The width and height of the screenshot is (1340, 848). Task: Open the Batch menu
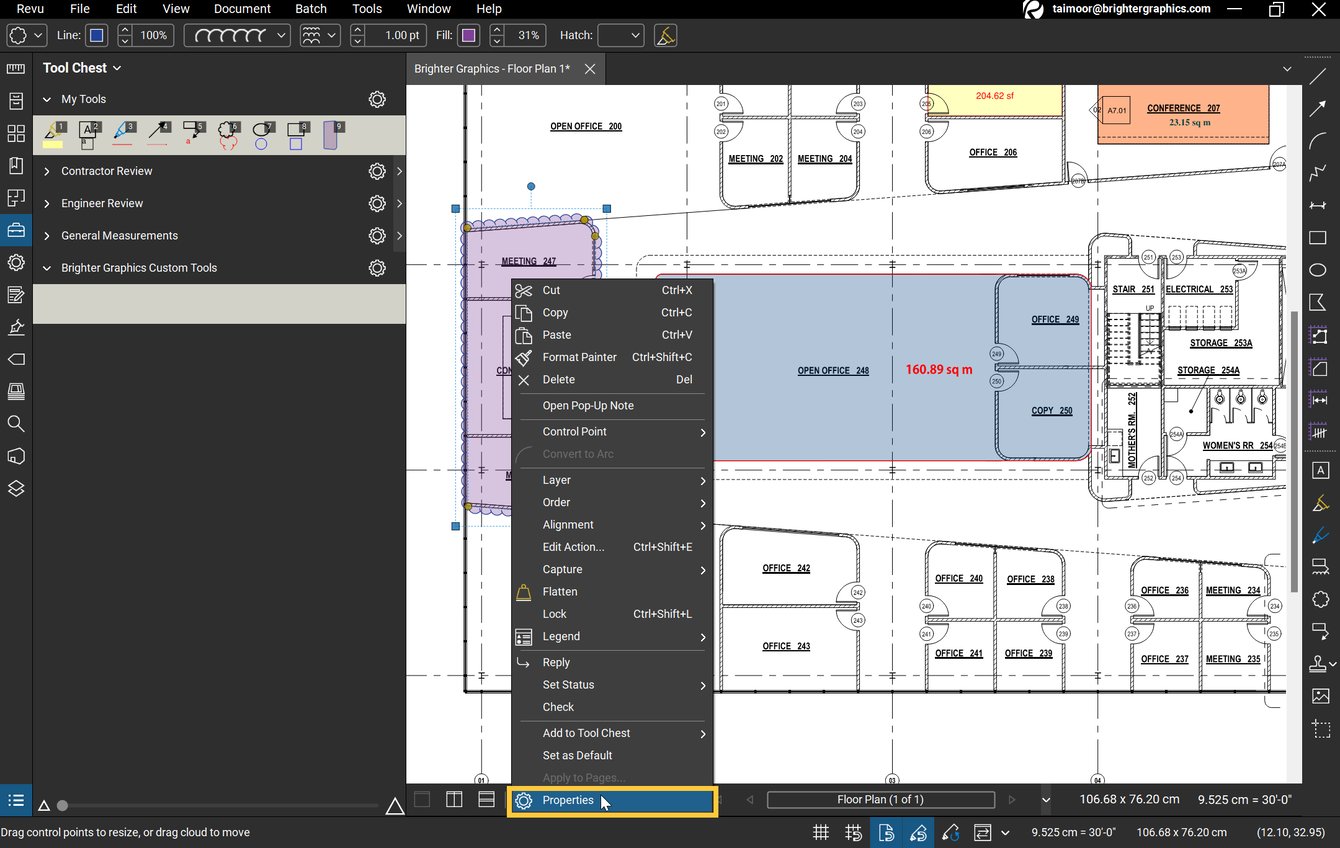(x=310, y=9)
